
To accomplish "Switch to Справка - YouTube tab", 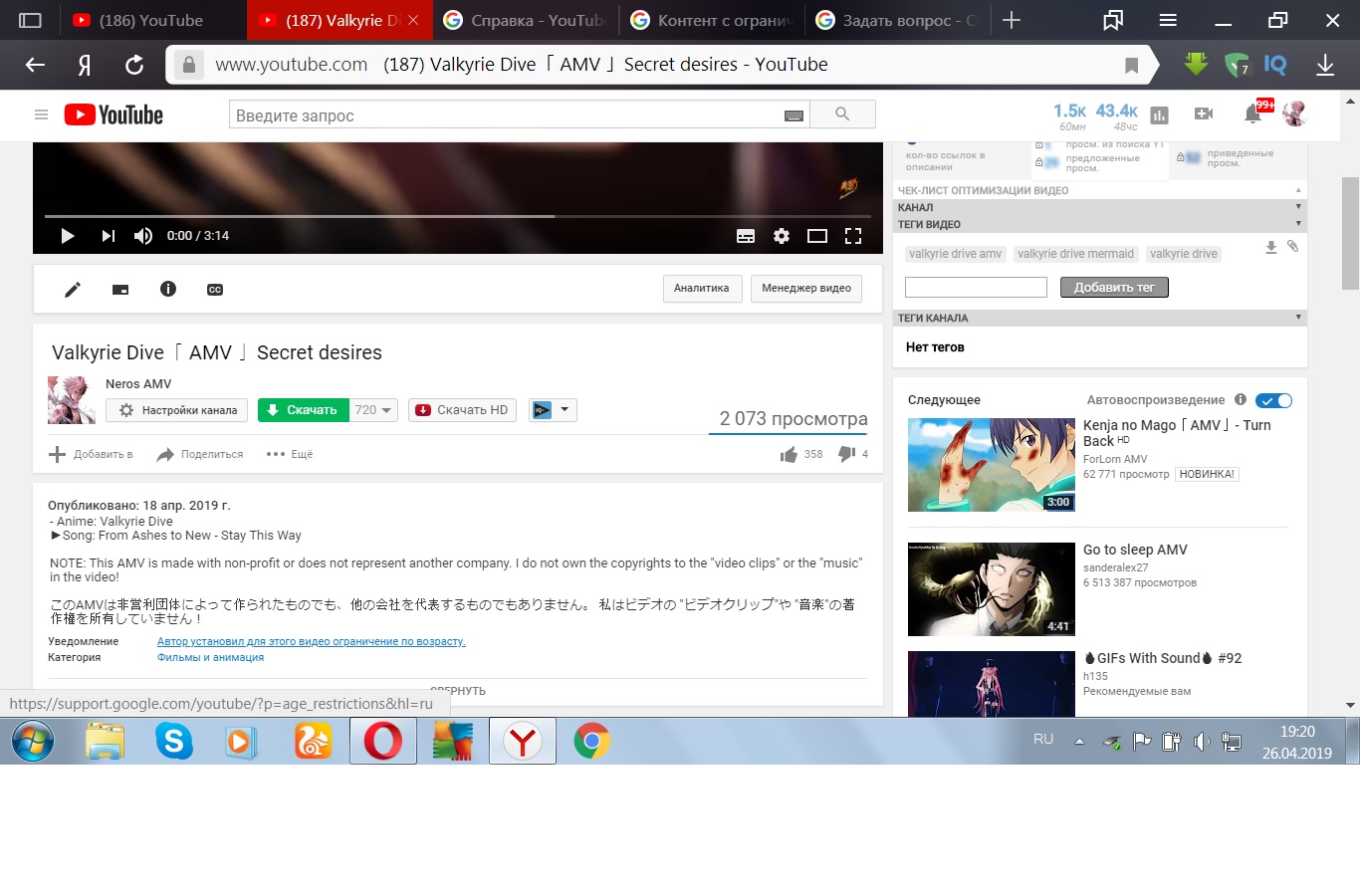I will [x=524, y=20].
